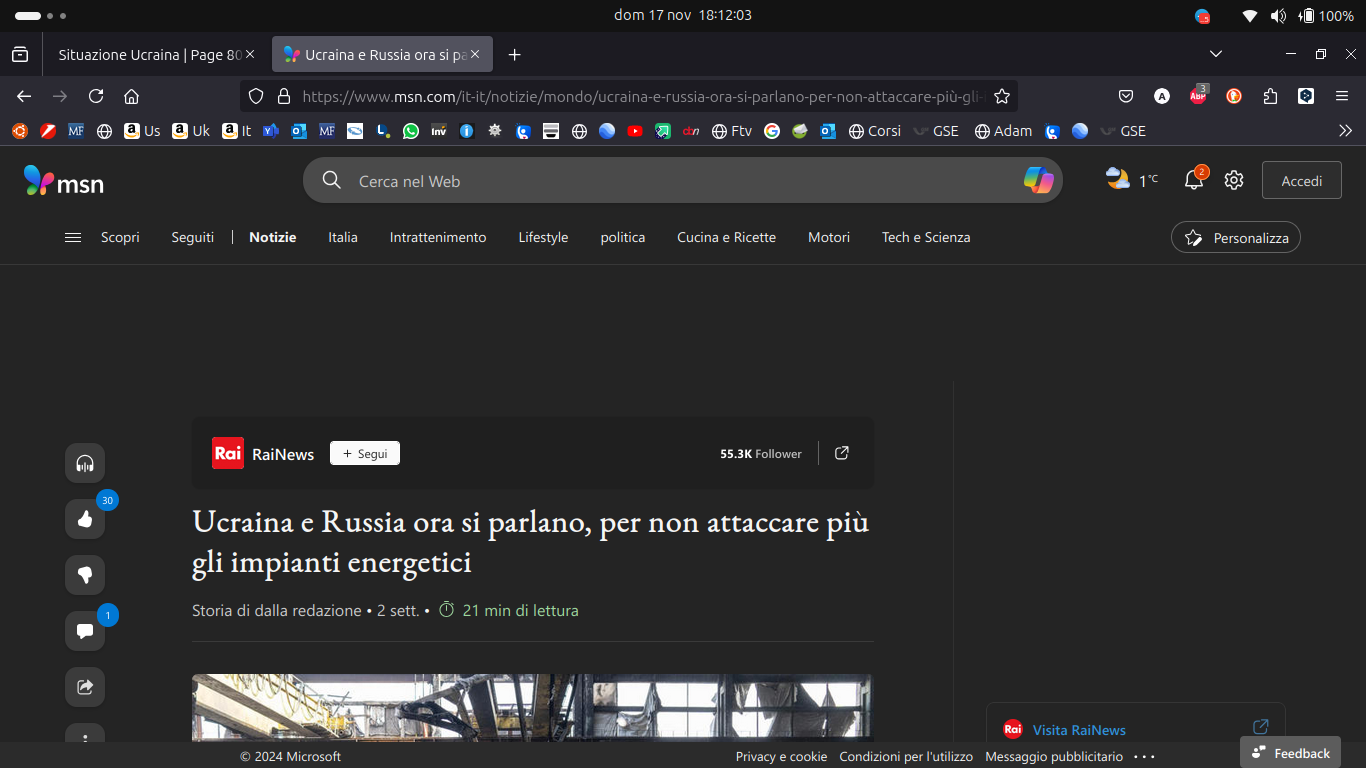Open Firefox application menu (hamburger)
The image size is (1366, 768).
coord(1342,96)
